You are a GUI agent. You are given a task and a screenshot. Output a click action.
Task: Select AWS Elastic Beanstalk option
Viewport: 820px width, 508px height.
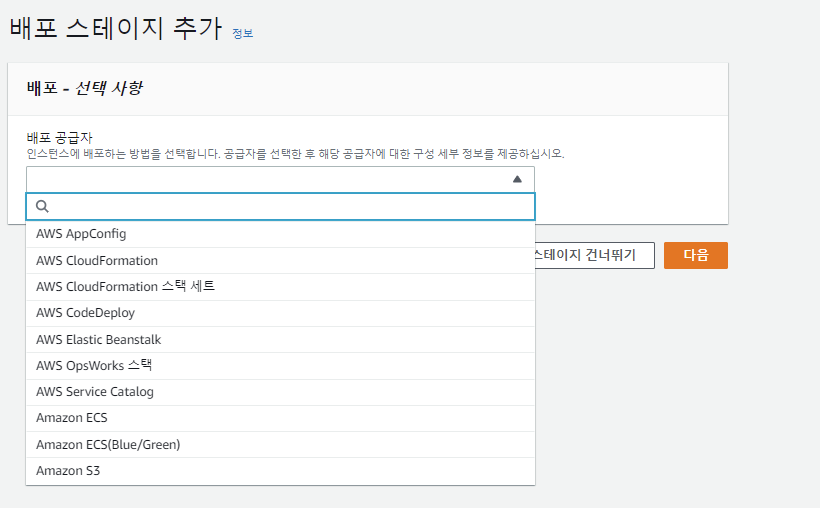click(x=280, y=340)
